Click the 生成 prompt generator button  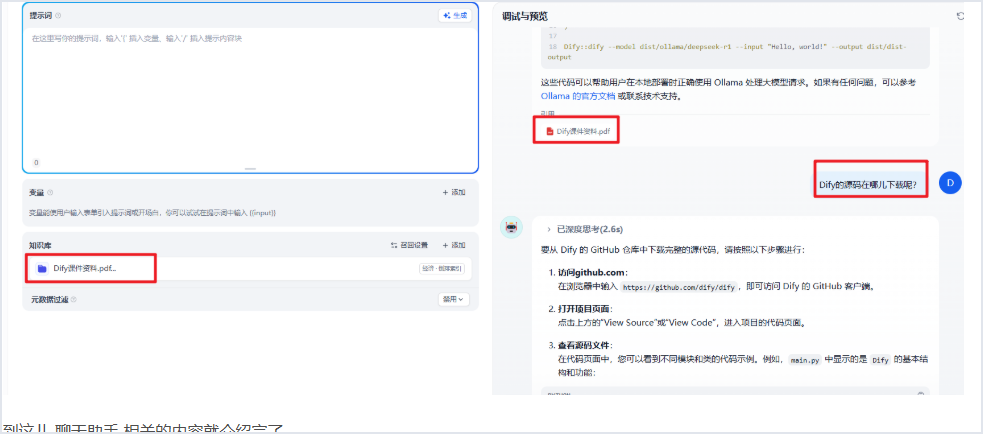click(x=455, y=16)
